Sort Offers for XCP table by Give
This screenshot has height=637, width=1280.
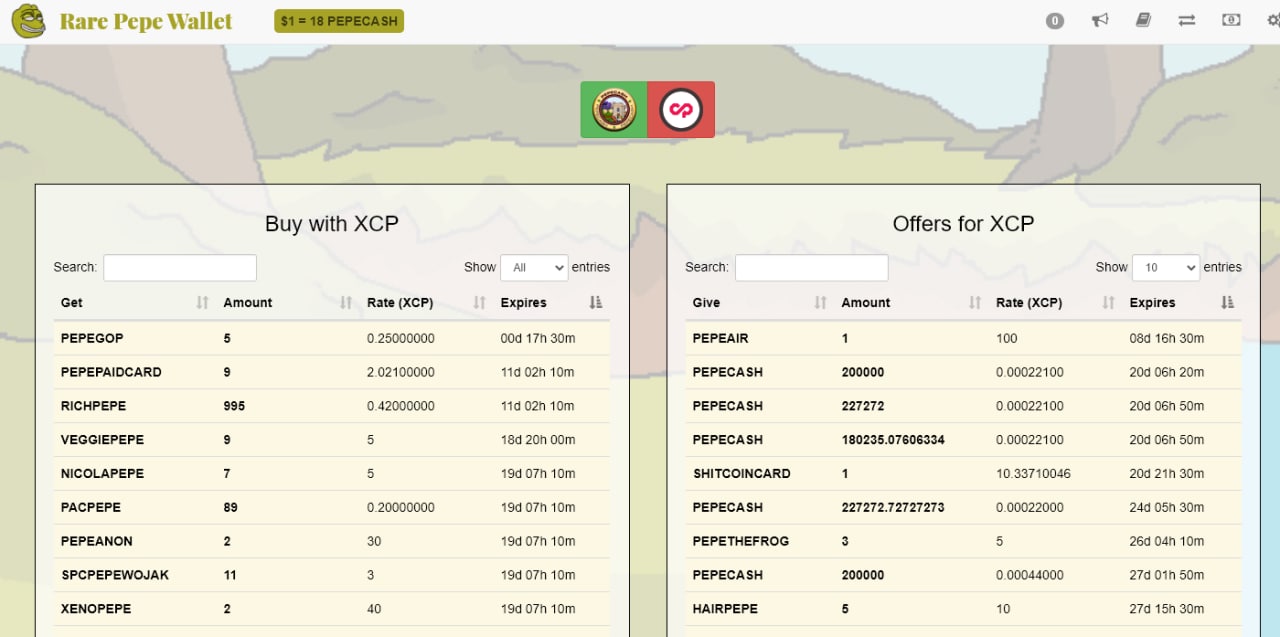pos(760,302)
